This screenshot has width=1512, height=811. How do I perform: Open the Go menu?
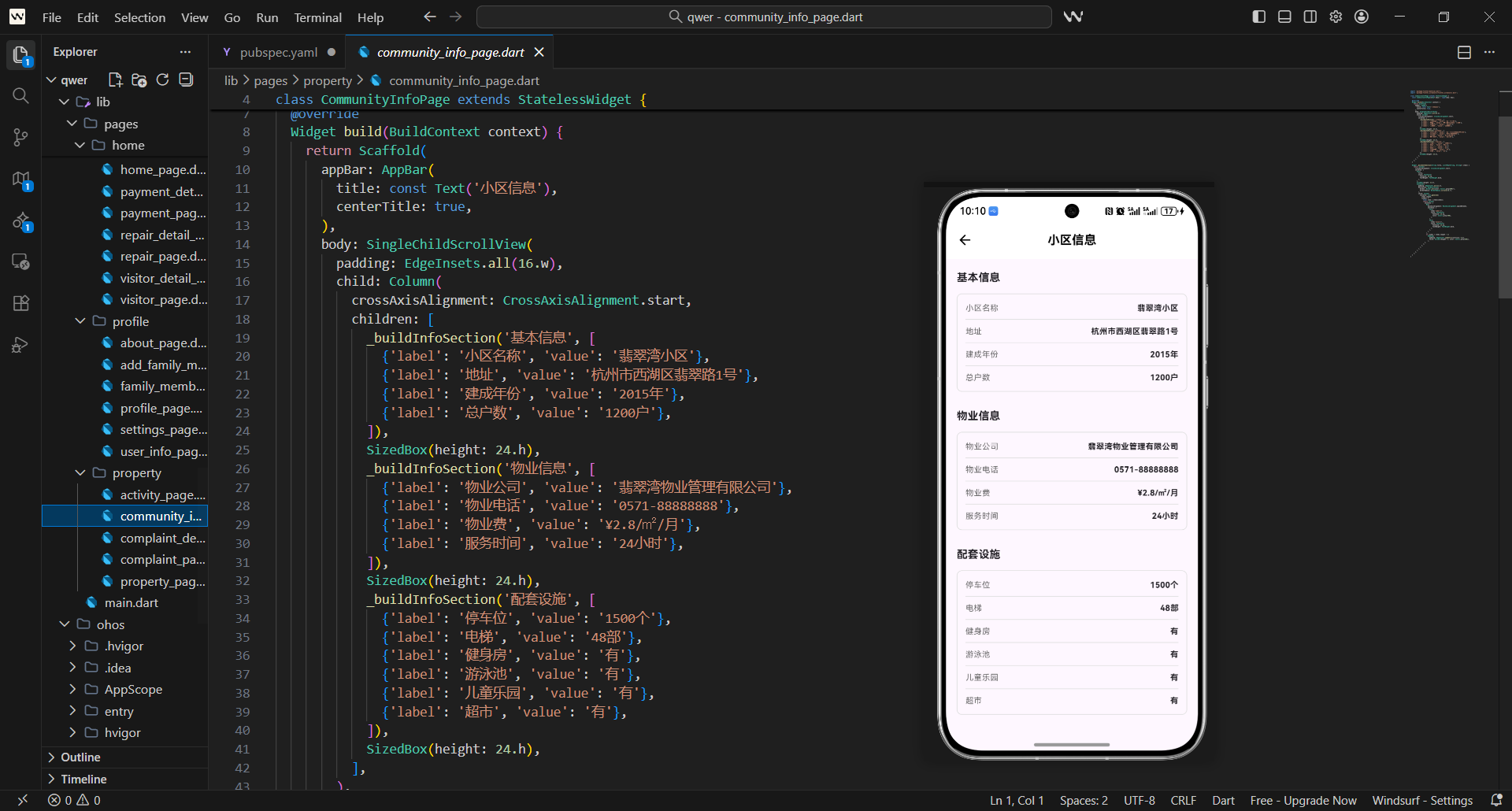(232, 17)
